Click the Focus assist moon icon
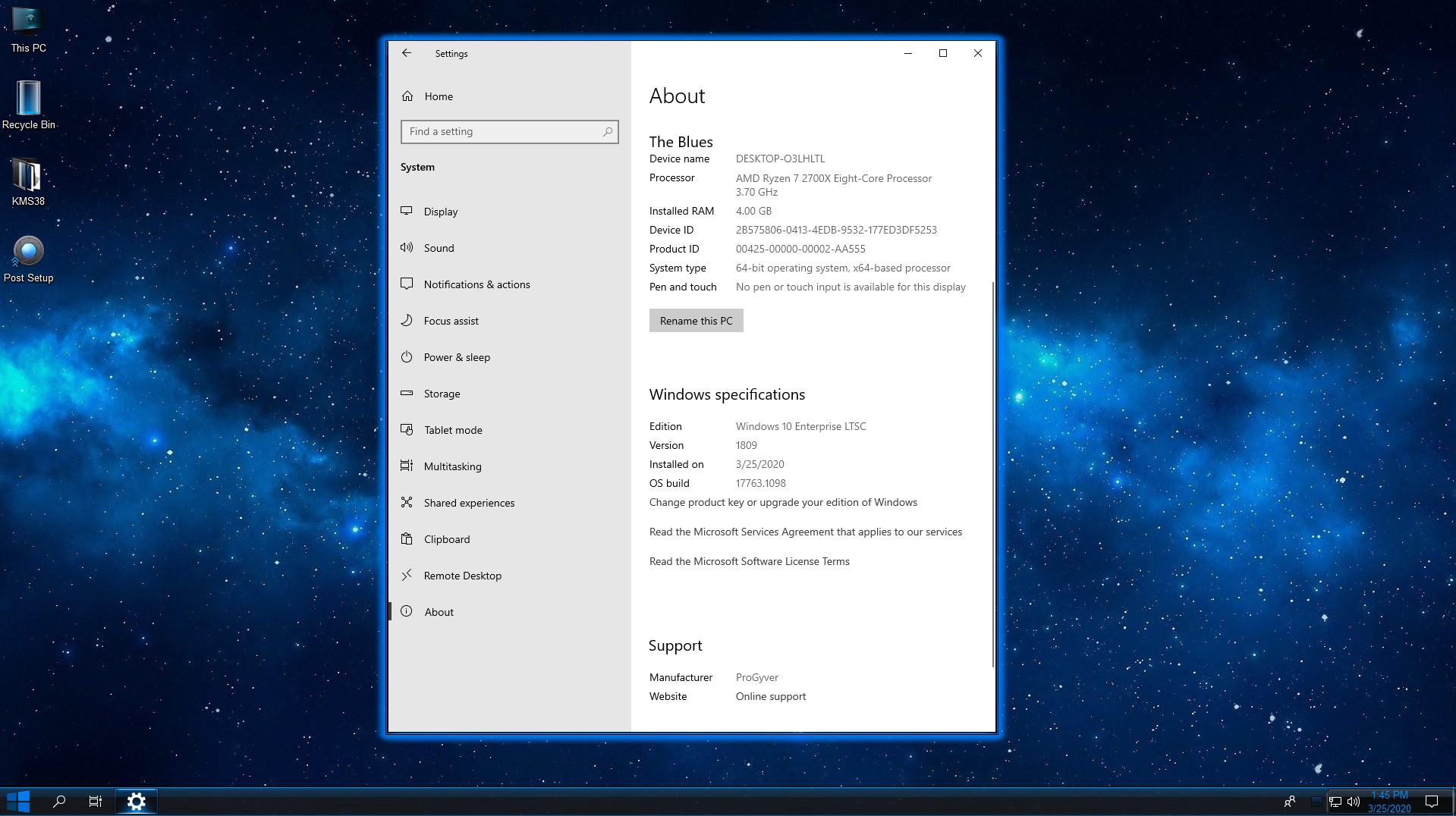The width and height of the screenshot is (1456, 816). pos(407,320)
